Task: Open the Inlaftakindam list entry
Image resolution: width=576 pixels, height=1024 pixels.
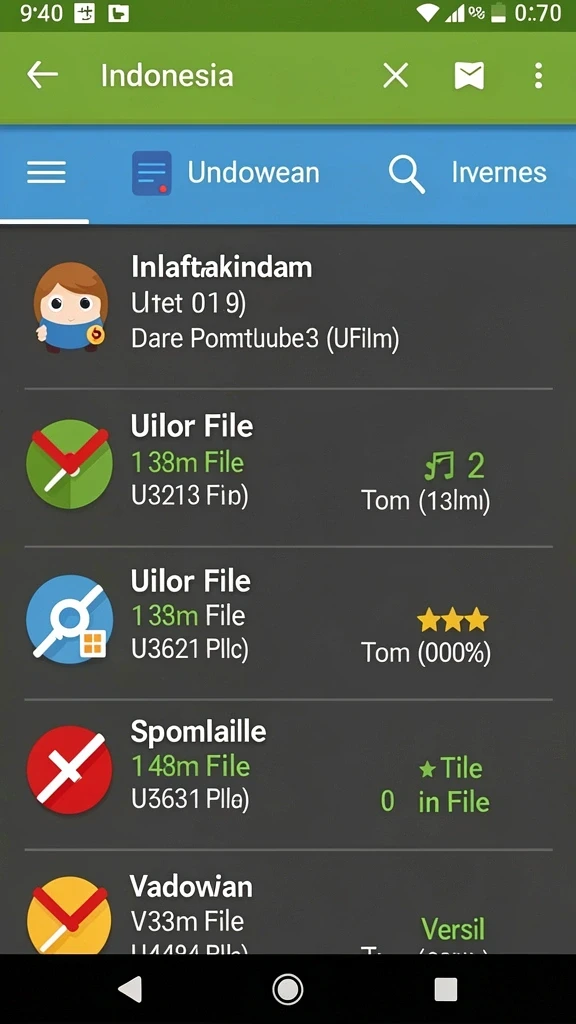Action: (x=288, y=307)
